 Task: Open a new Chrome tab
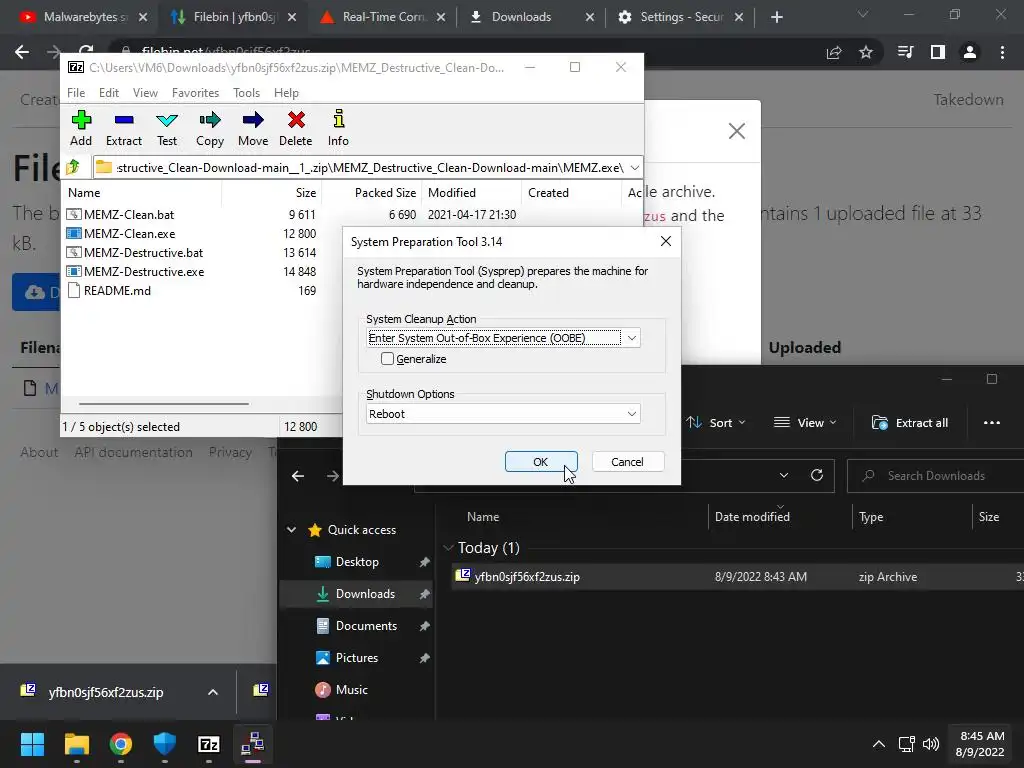point(776,17)
